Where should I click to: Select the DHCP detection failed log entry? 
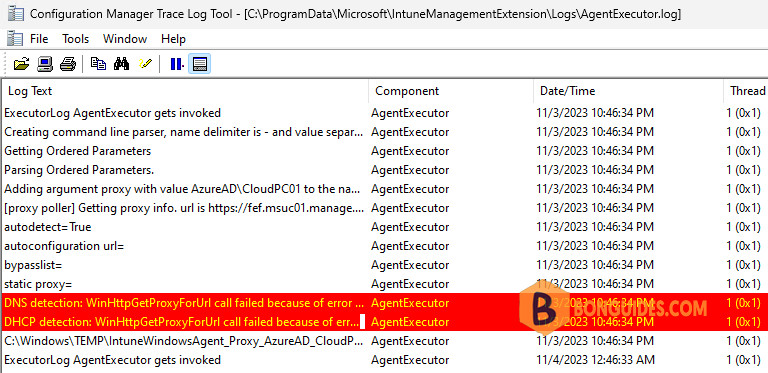pyautogui.click(x=384, y=322)
